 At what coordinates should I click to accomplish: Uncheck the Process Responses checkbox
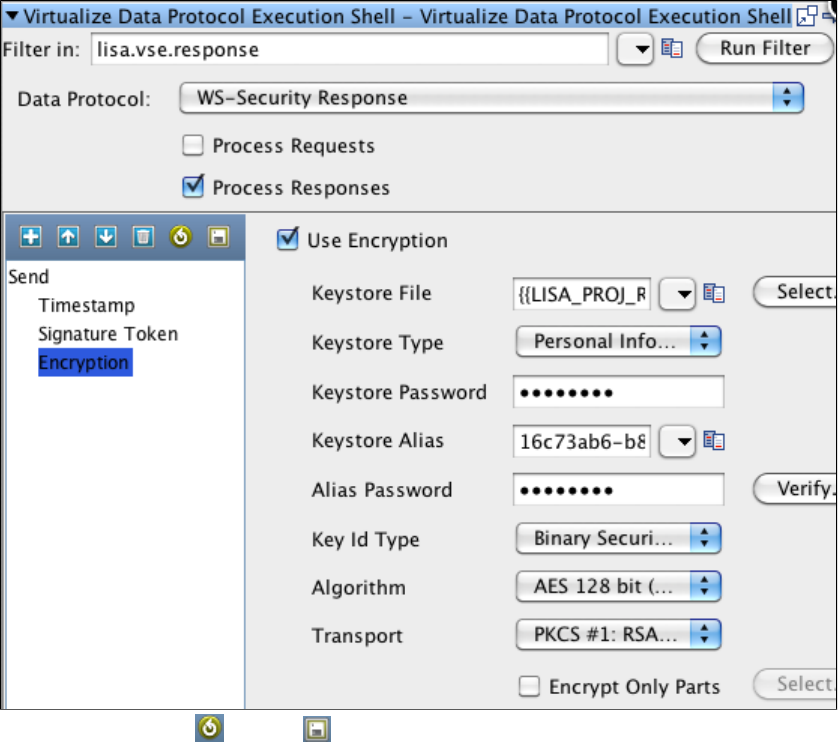pyautogui.click(x=193, y=187)
